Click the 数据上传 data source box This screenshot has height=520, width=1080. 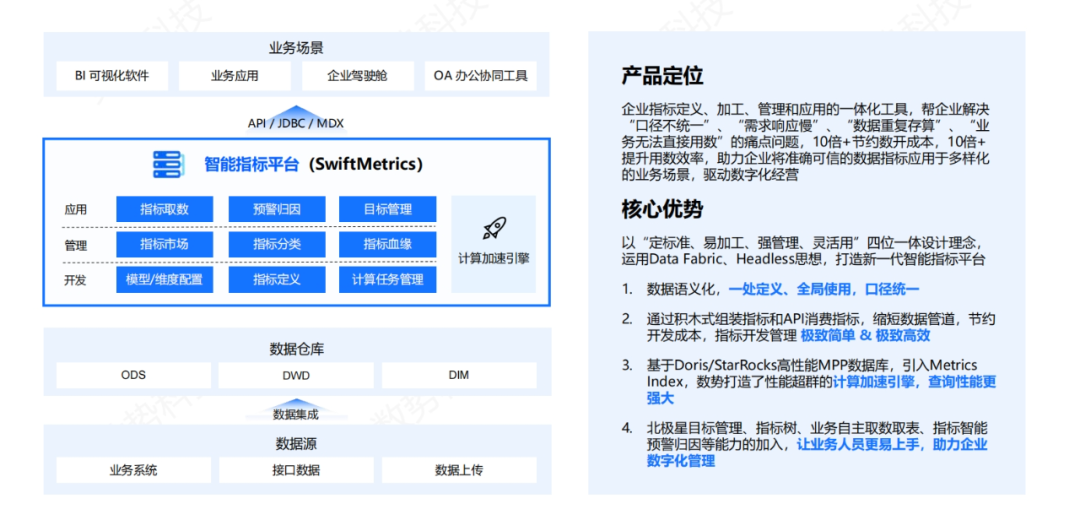459,470
